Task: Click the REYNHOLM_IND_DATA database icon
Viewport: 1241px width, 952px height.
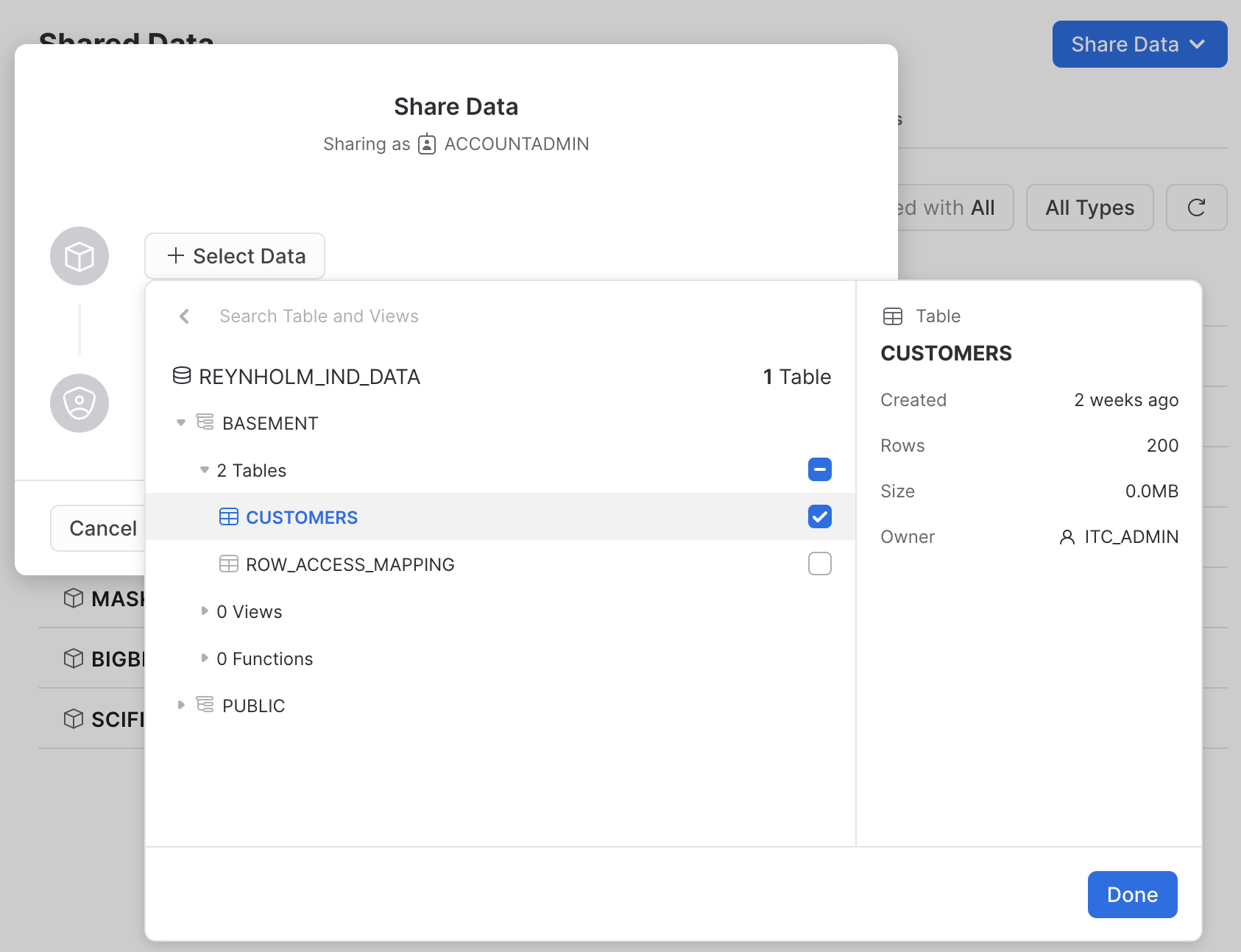Action: 182,376
